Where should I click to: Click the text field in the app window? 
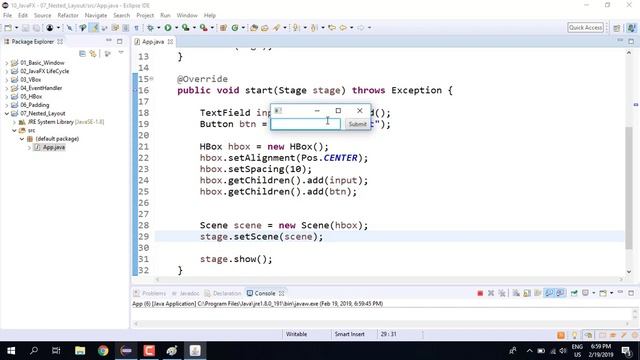tap(305, 124)
